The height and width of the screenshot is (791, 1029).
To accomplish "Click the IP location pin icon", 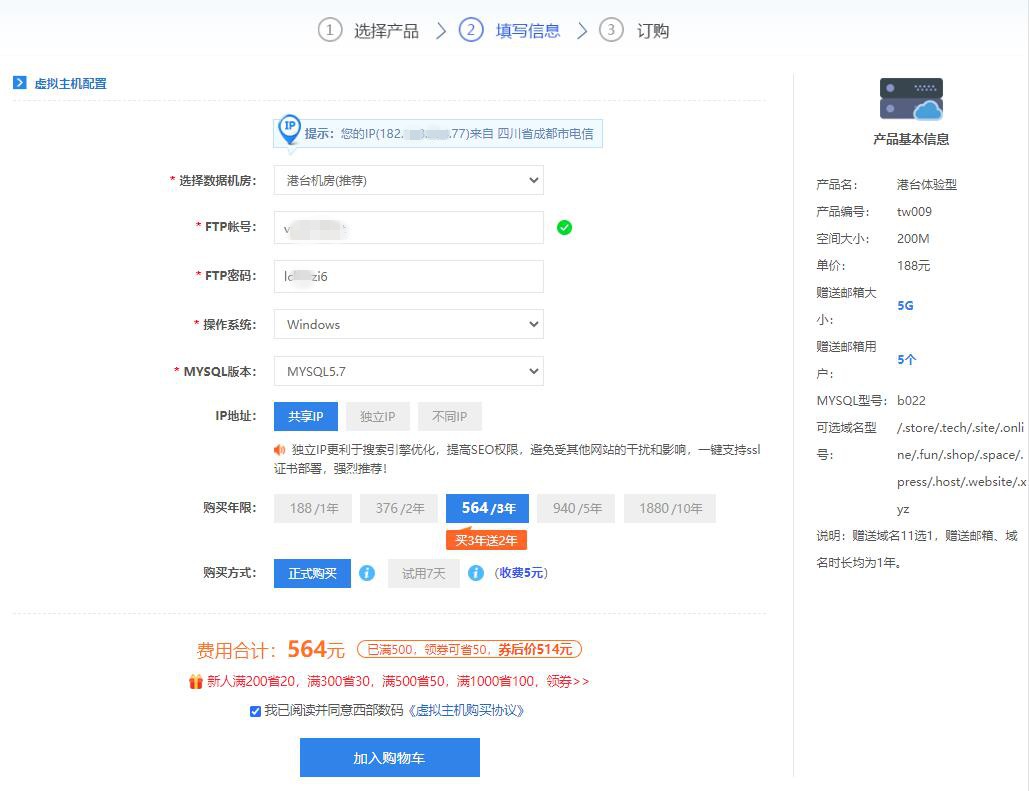I will tap(289, 129).
